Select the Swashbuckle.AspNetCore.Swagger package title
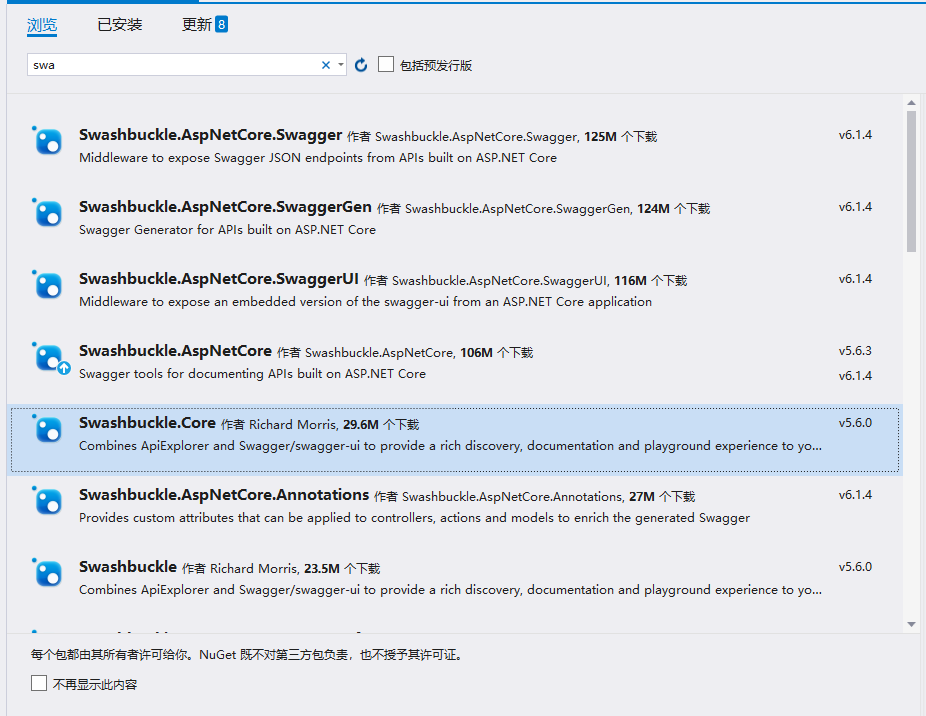Viewport: 926px width, 716px height. click(211, 135)
